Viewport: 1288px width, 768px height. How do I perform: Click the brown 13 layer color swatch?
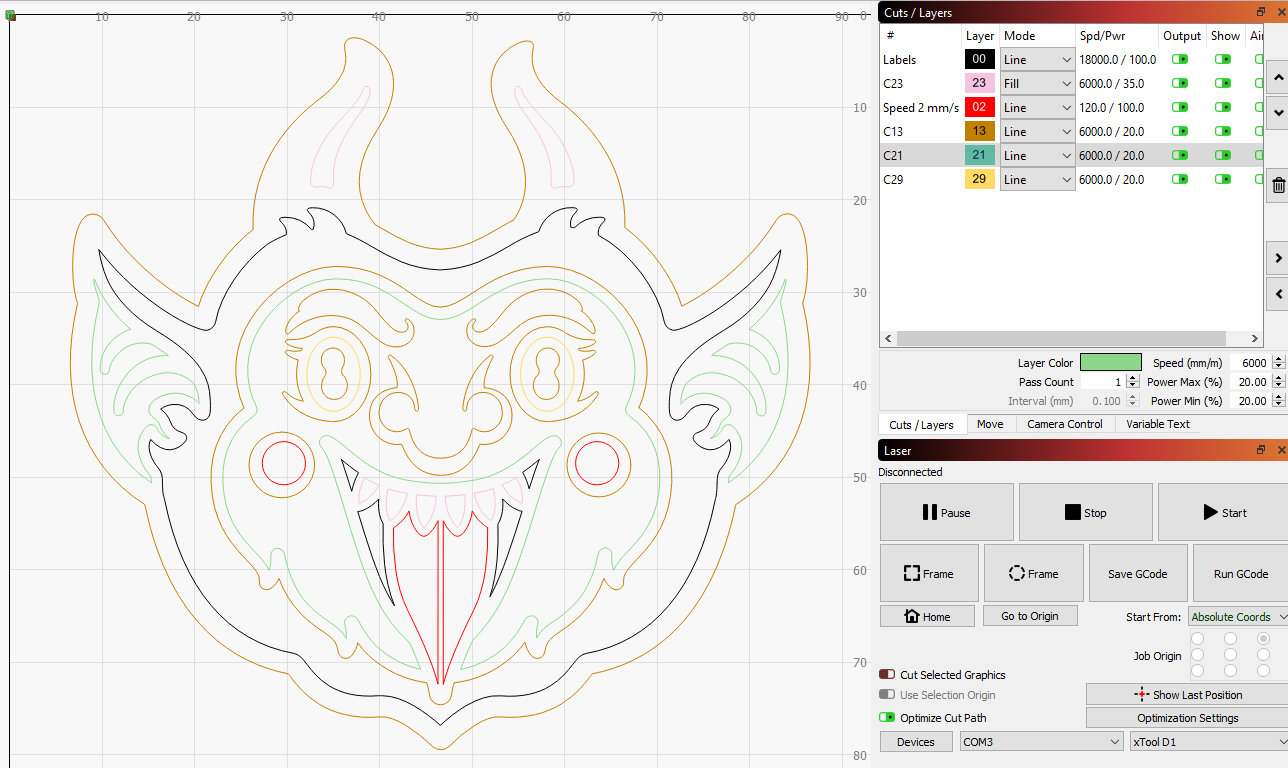coord(980,131)
